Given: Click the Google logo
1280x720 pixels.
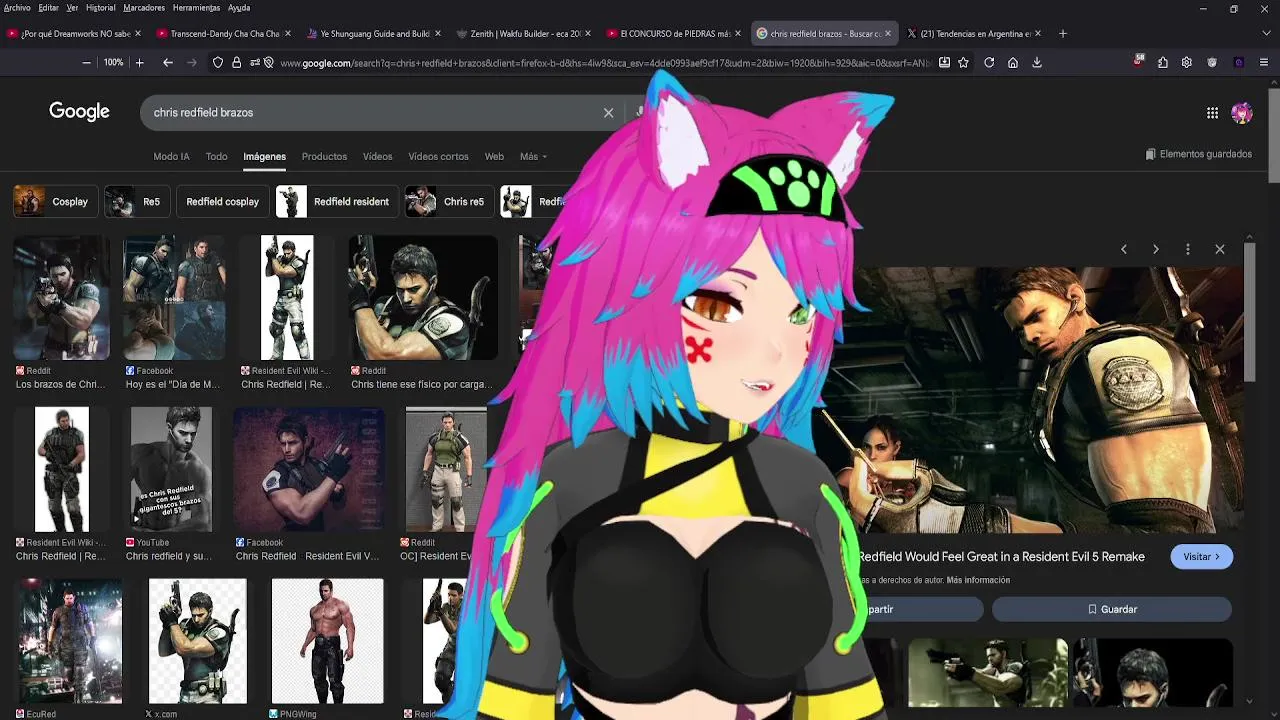Looking at the screenshot, I should coord(79,112).
